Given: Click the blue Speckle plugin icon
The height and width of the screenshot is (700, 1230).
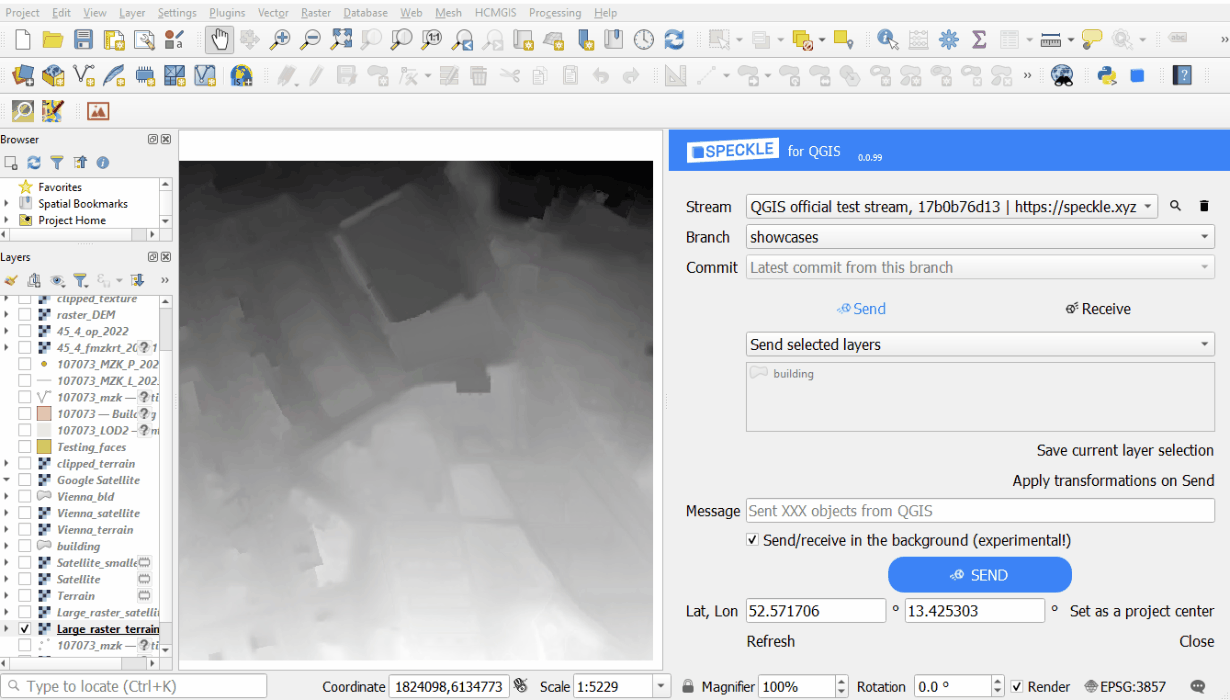Looking at the screenshot, I should pyautogui.click(x=1137, y=76).
